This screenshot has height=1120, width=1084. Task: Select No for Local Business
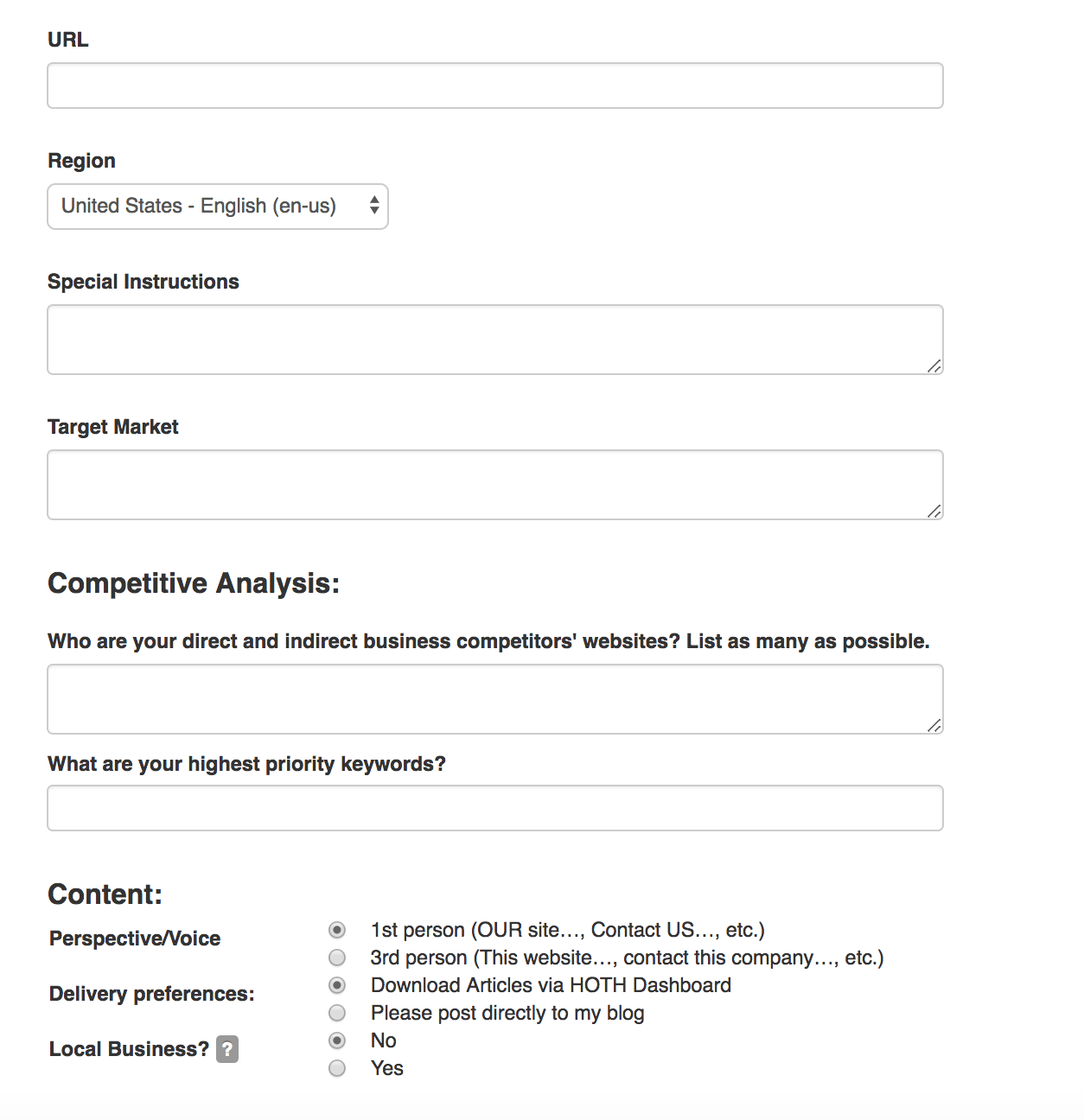[x=337, y=1040]
